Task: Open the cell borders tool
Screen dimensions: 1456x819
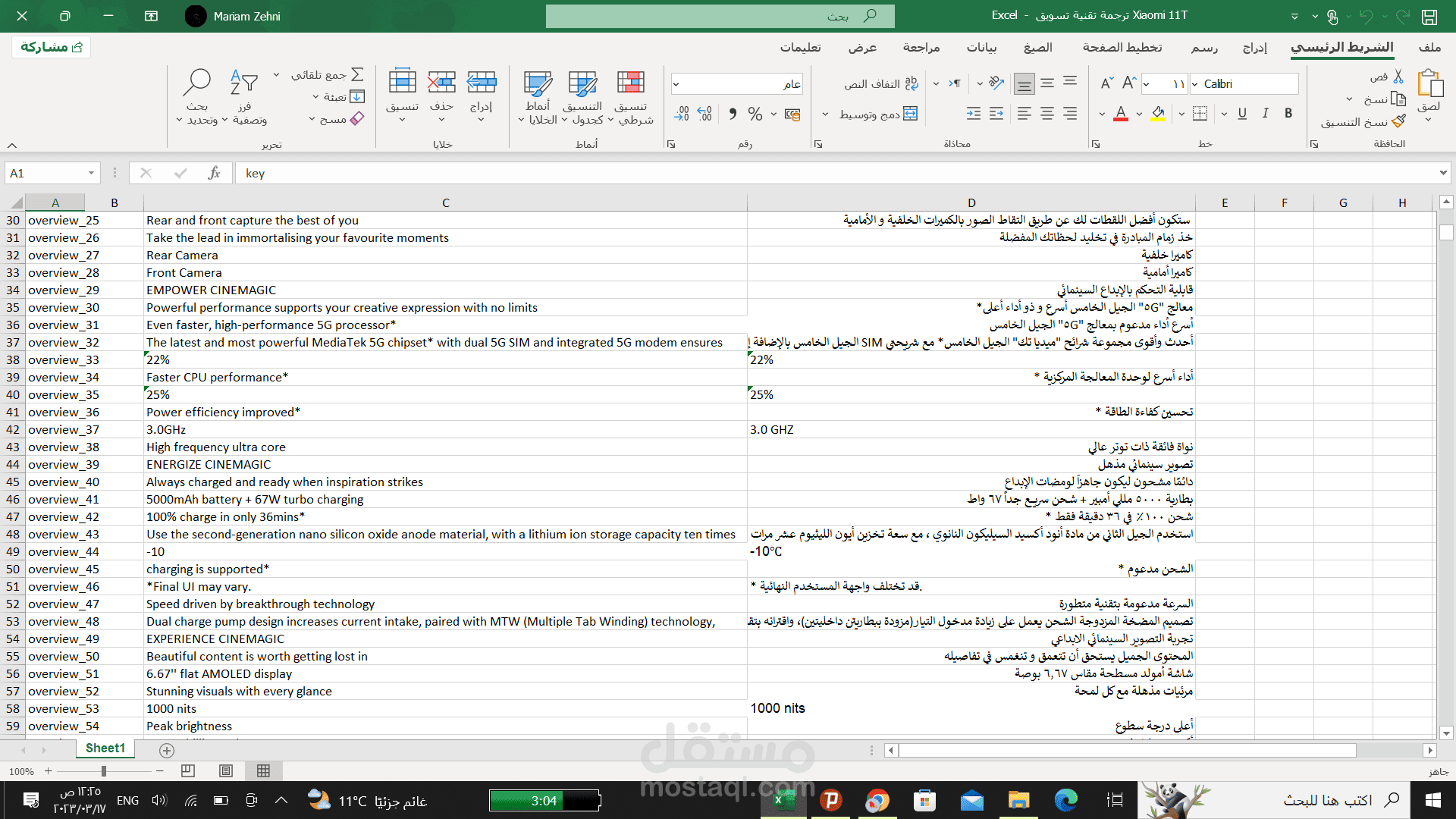Action: 1200,114
